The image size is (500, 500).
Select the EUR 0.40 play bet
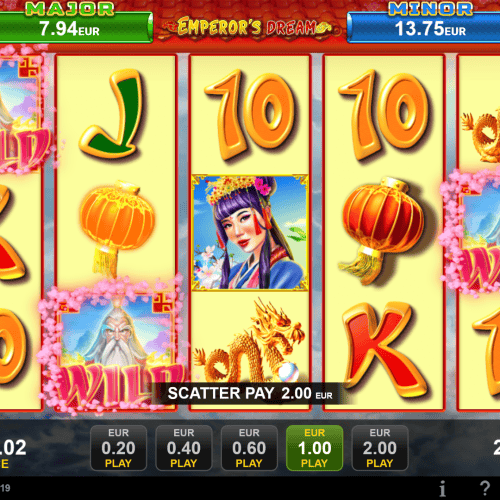[x=184, y=448]
